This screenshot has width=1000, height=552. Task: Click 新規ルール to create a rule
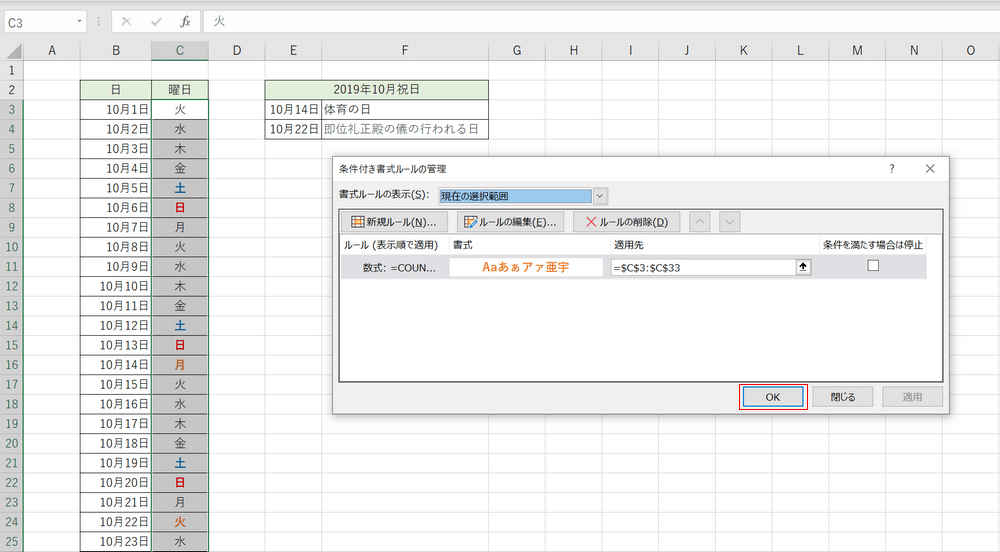pos(394,222)
